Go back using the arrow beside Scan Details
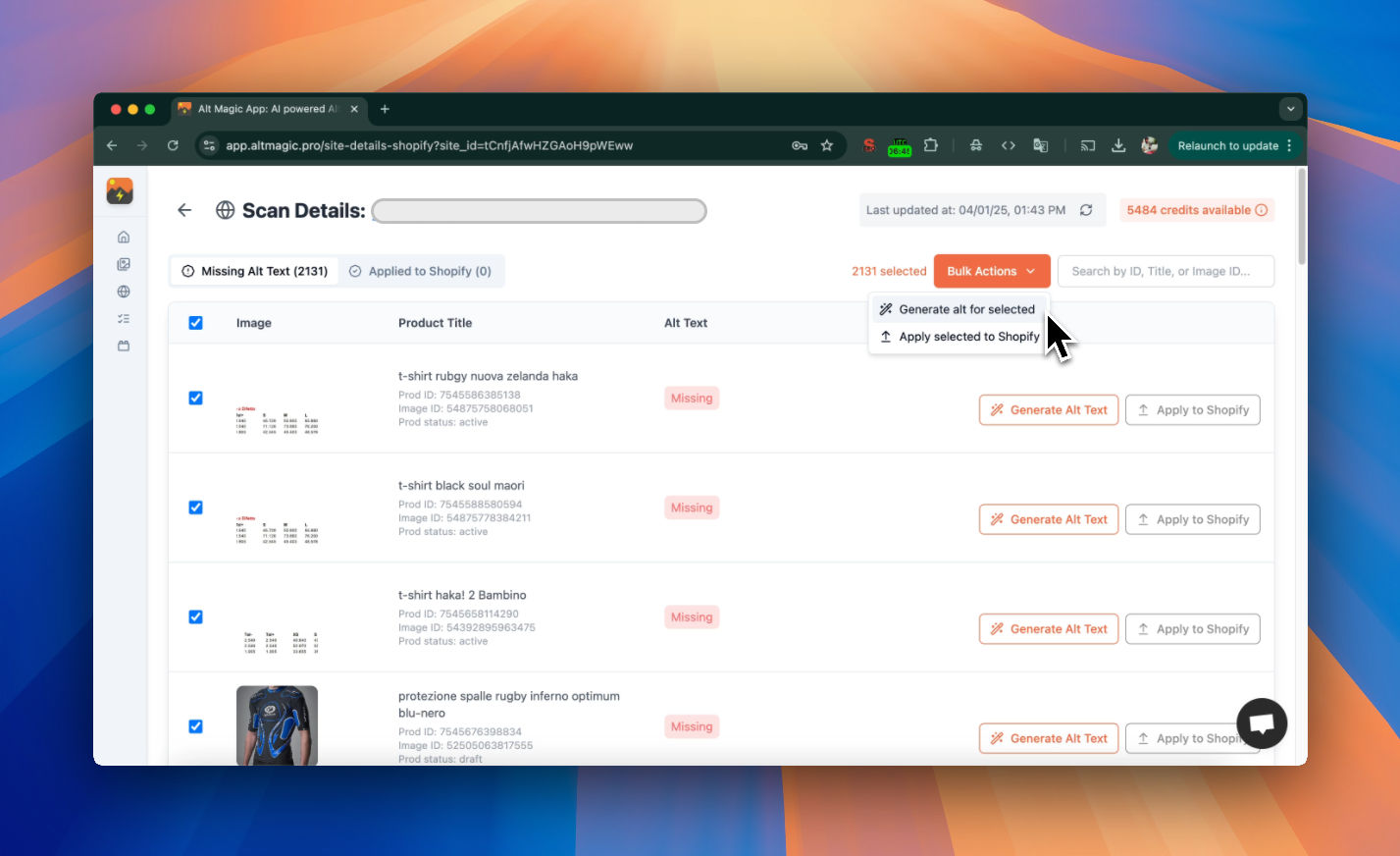The width and height of the screenshot is (1400, 856). [x=184, y=210]
